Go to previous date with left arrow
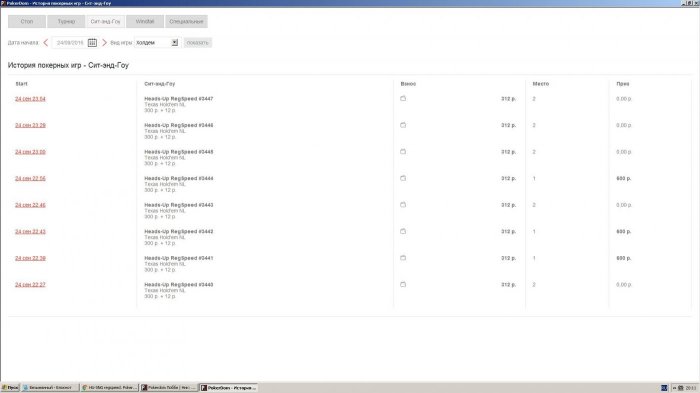This screenshot has width=700, height=393. pos(46,42)
